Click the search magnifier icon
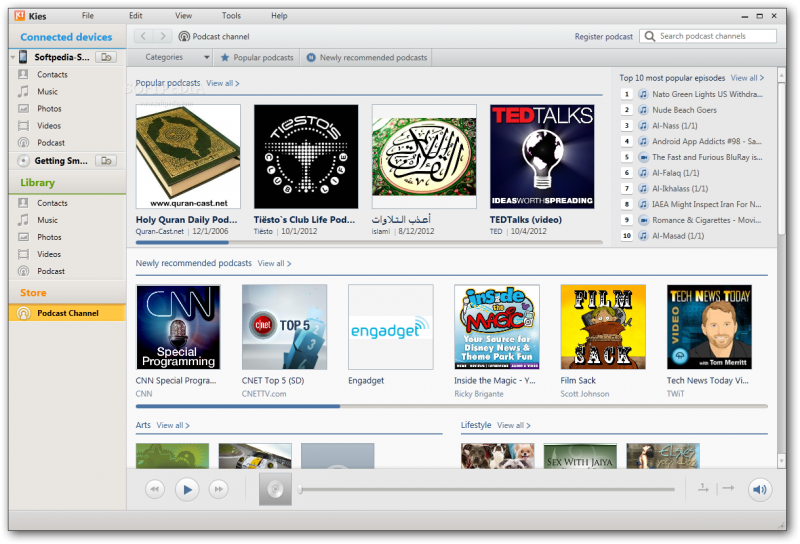The width and height of the screenshot is (800, 544). click(x=649, y=36)
